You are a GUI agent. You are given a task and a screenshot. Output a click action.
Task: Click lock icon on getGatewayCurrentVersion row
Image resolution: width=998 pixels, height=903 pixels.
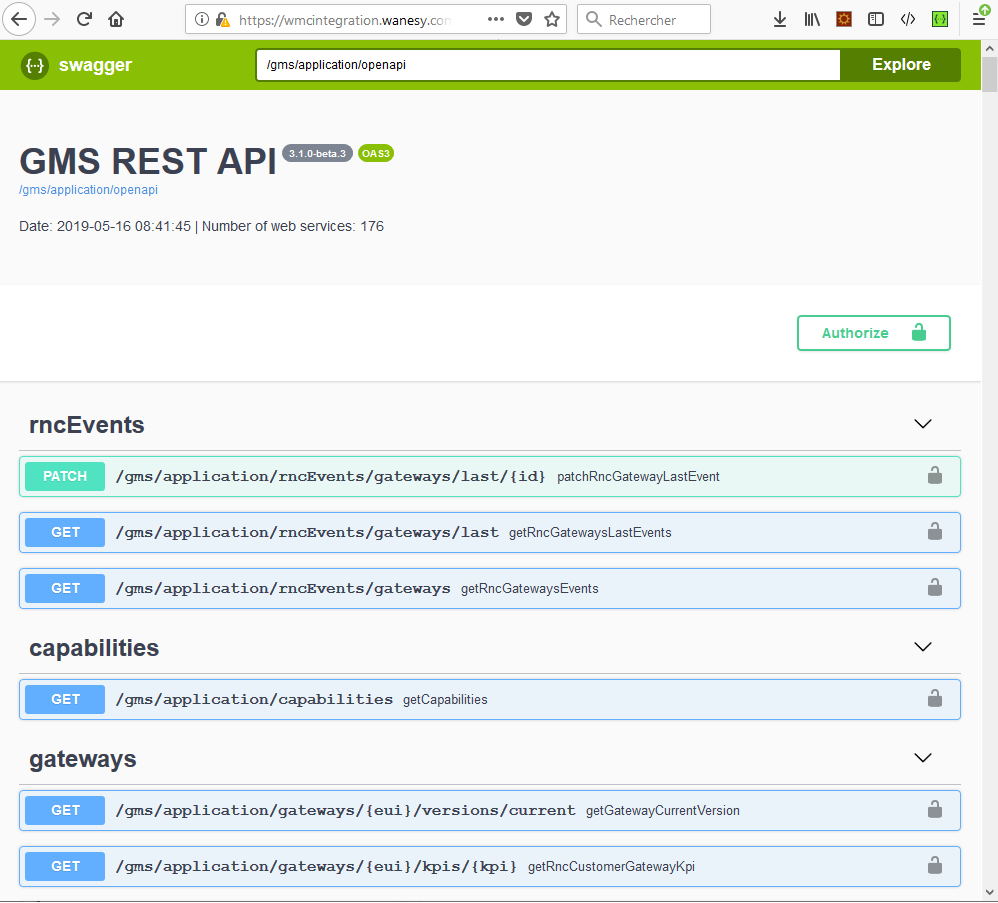[x=934, y=810]
